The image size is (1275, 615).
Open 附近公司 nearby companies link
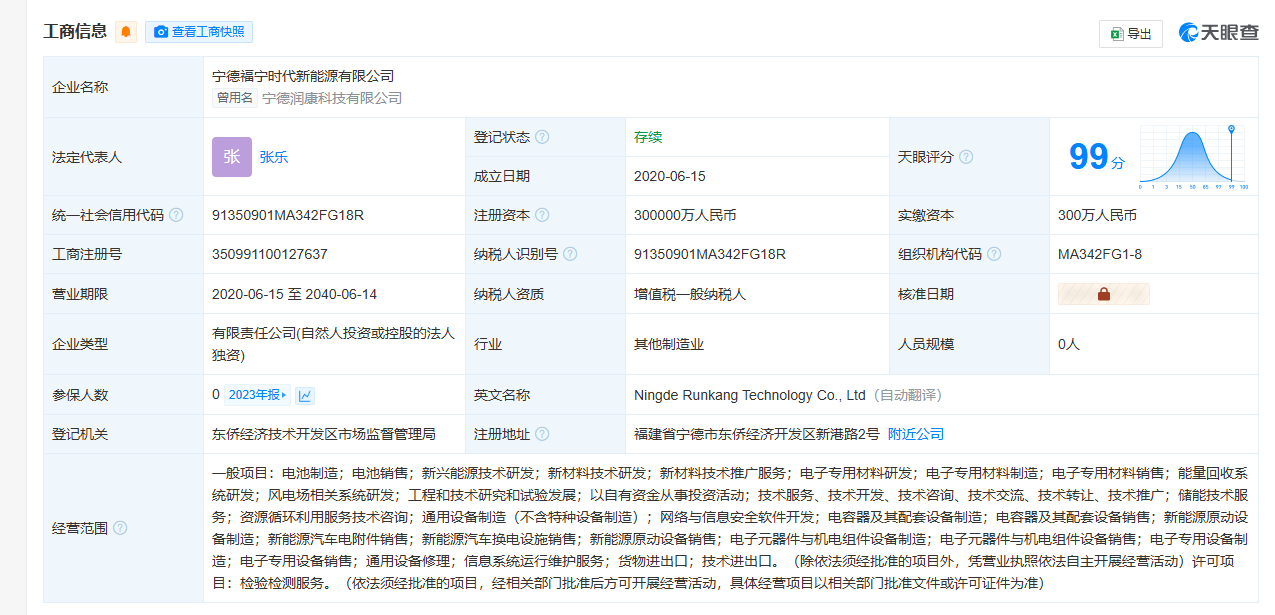point(915,434)
